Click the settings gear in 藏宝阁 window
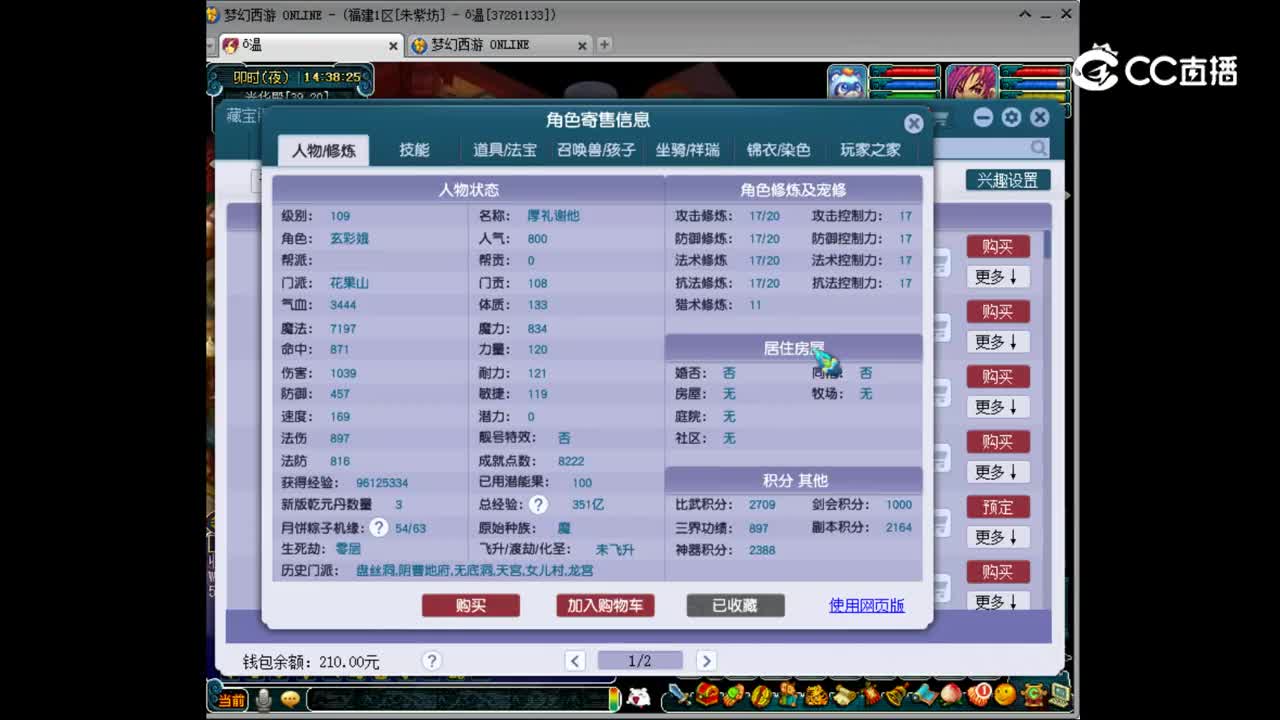The height and width of the screenshot is (720, 1280). [x=1011, y=117]
